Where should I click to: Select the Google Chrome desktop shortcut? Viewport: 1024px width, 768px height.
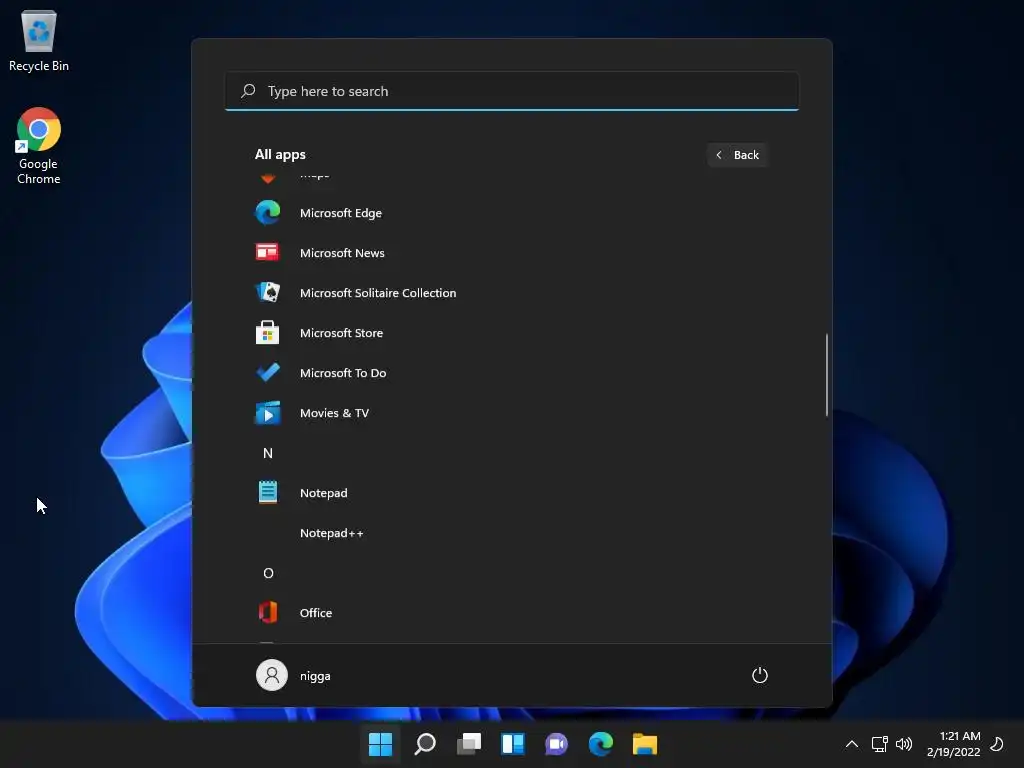click(x=39, y=146)
